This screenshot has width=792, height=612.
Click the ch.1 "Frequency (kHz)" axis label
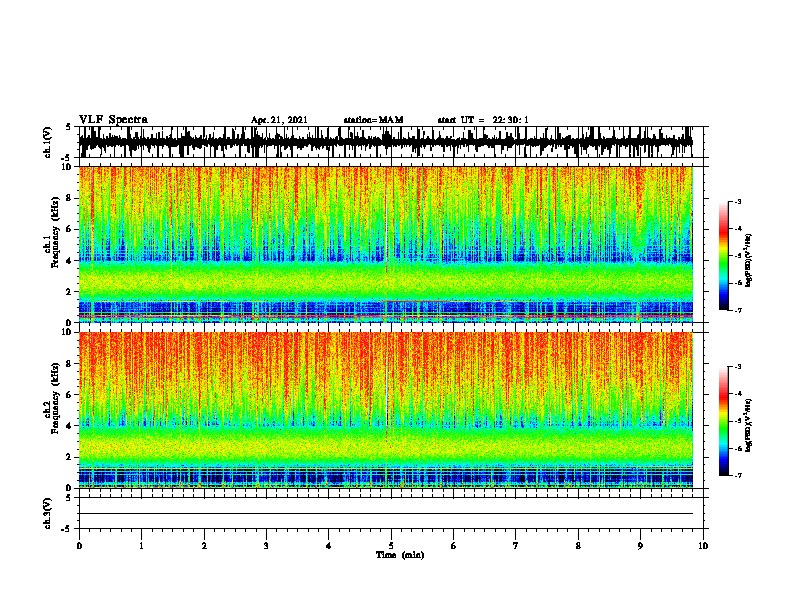pos(55,232)
